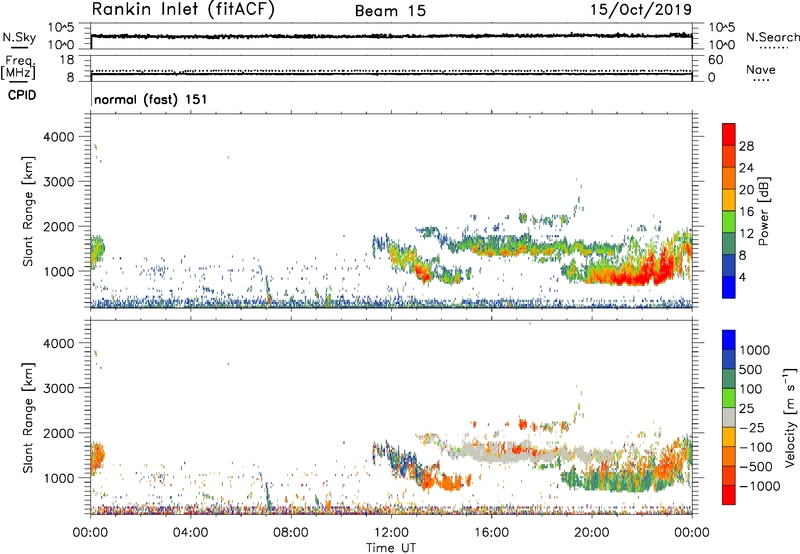800x554 pixels.
Task: Click the "Time UT" axis title
Action: coord(391,548)
